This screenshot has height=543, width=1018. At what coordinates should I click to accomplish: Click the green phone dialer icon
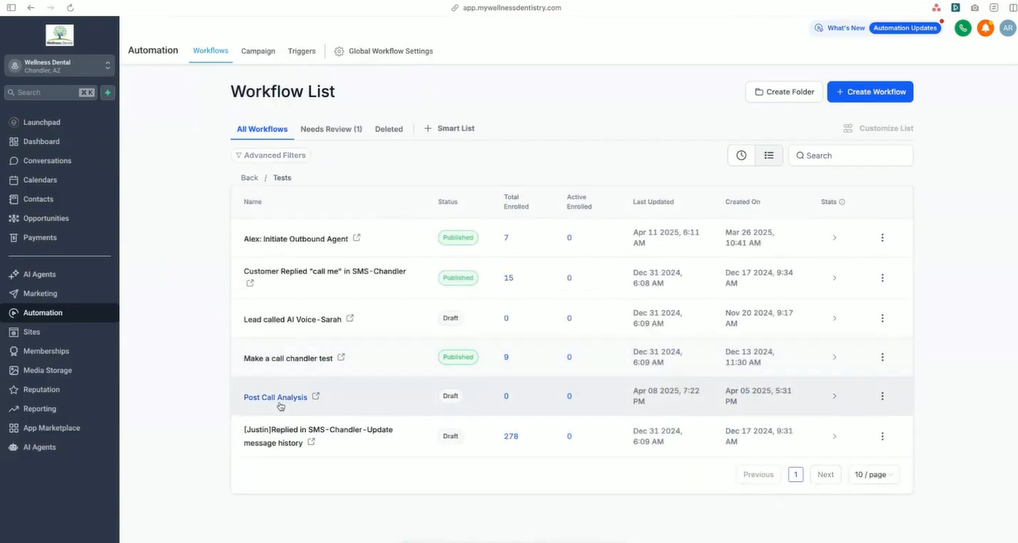(x=963, y=28)
